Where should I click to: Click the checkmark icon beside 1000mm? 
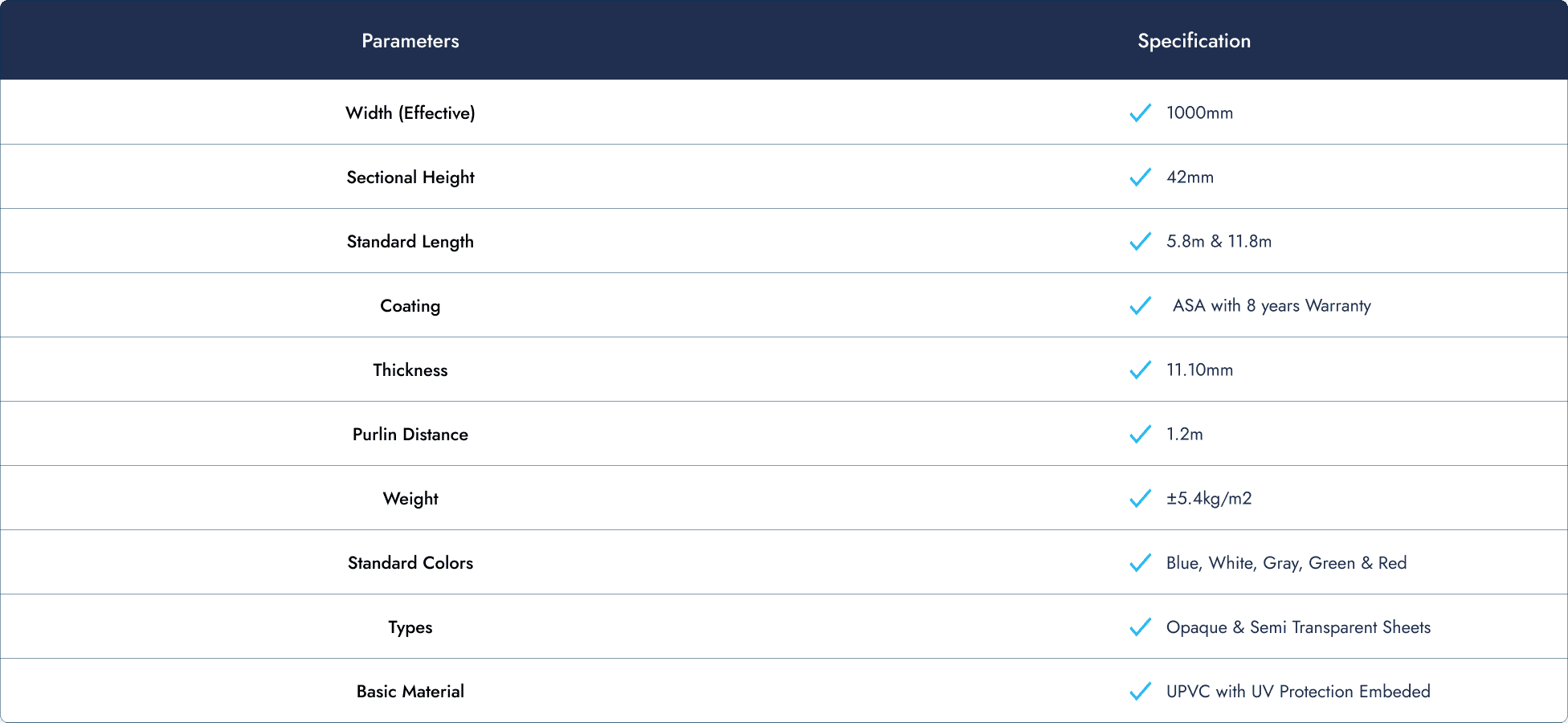1140,113
